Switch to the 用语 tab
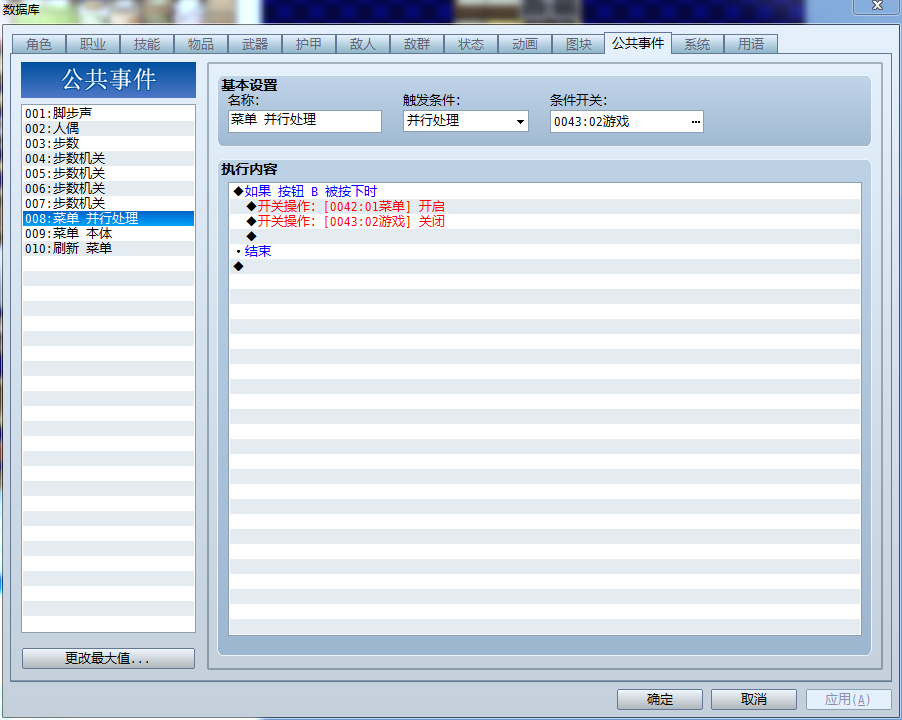This screenshot has height=720, width=902. pos(751,44)
